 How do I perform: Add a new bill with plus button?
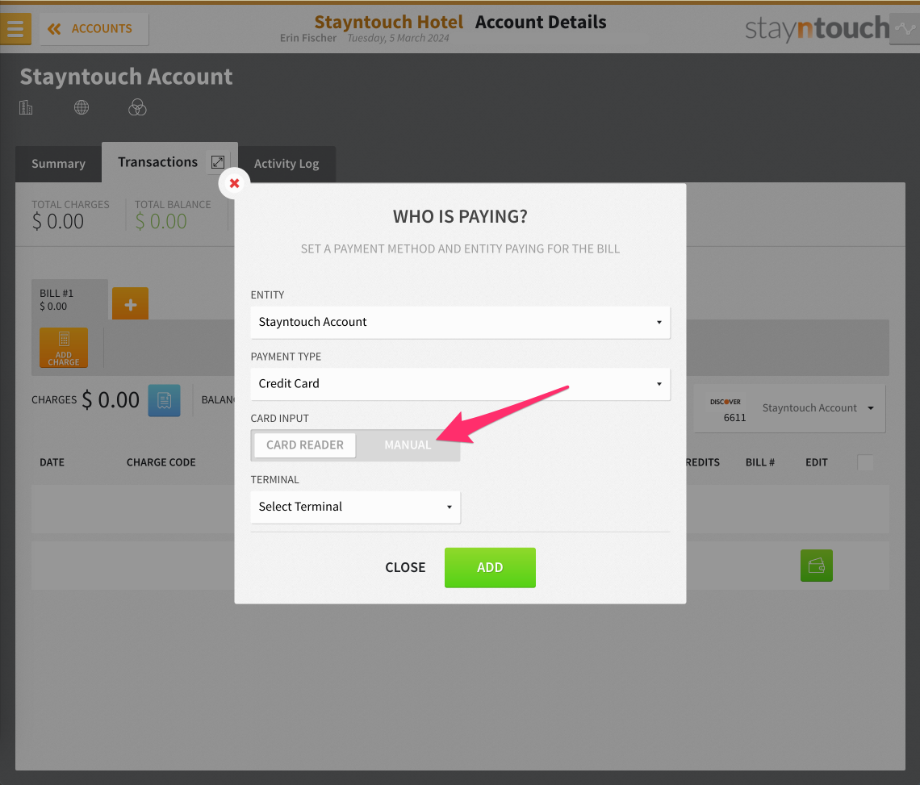(130, 303)
